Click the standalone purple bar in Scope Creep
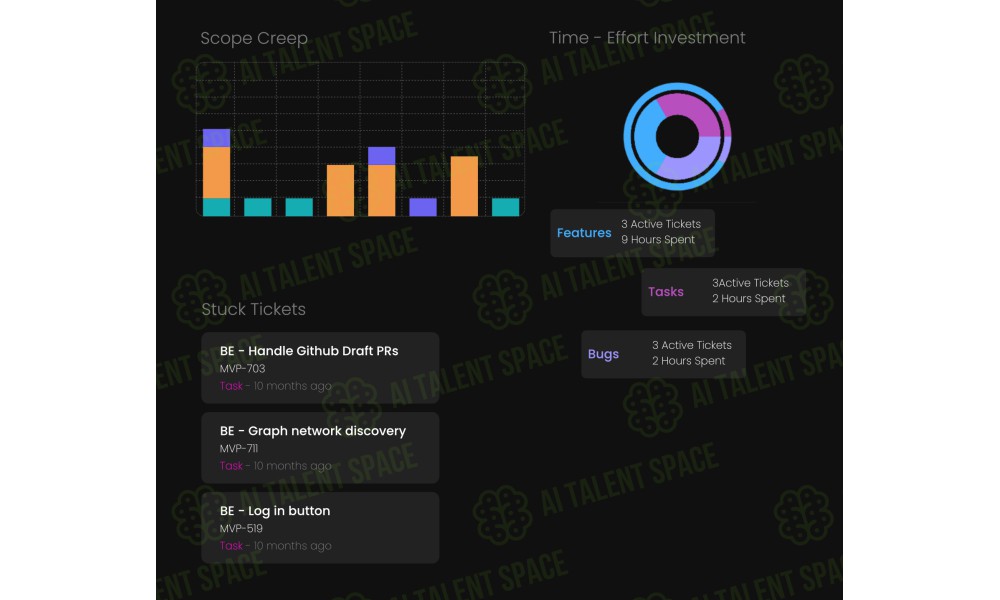The image size is (1000, 600). [423, 207]
